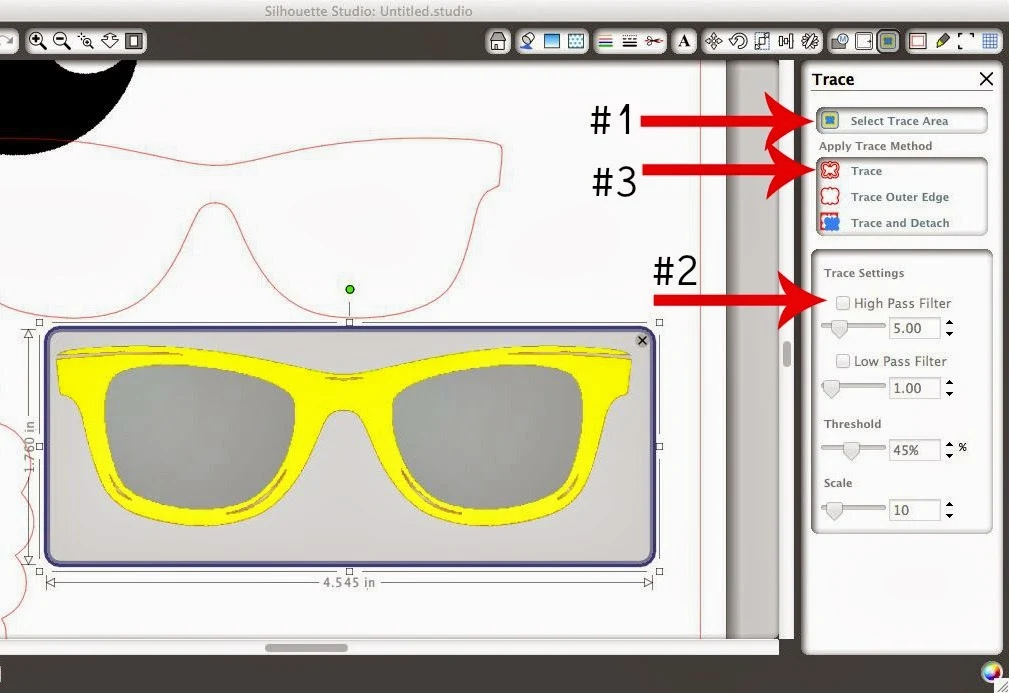Open the Grid settings icon
Viewport: 1009px width, 693px height.
pyautogui.click(x=989, y=41)
